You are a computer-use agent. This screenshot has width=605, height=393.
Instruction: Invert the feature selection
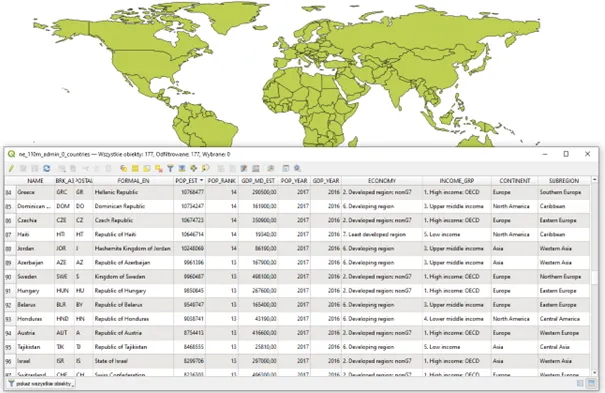point(147,169)
